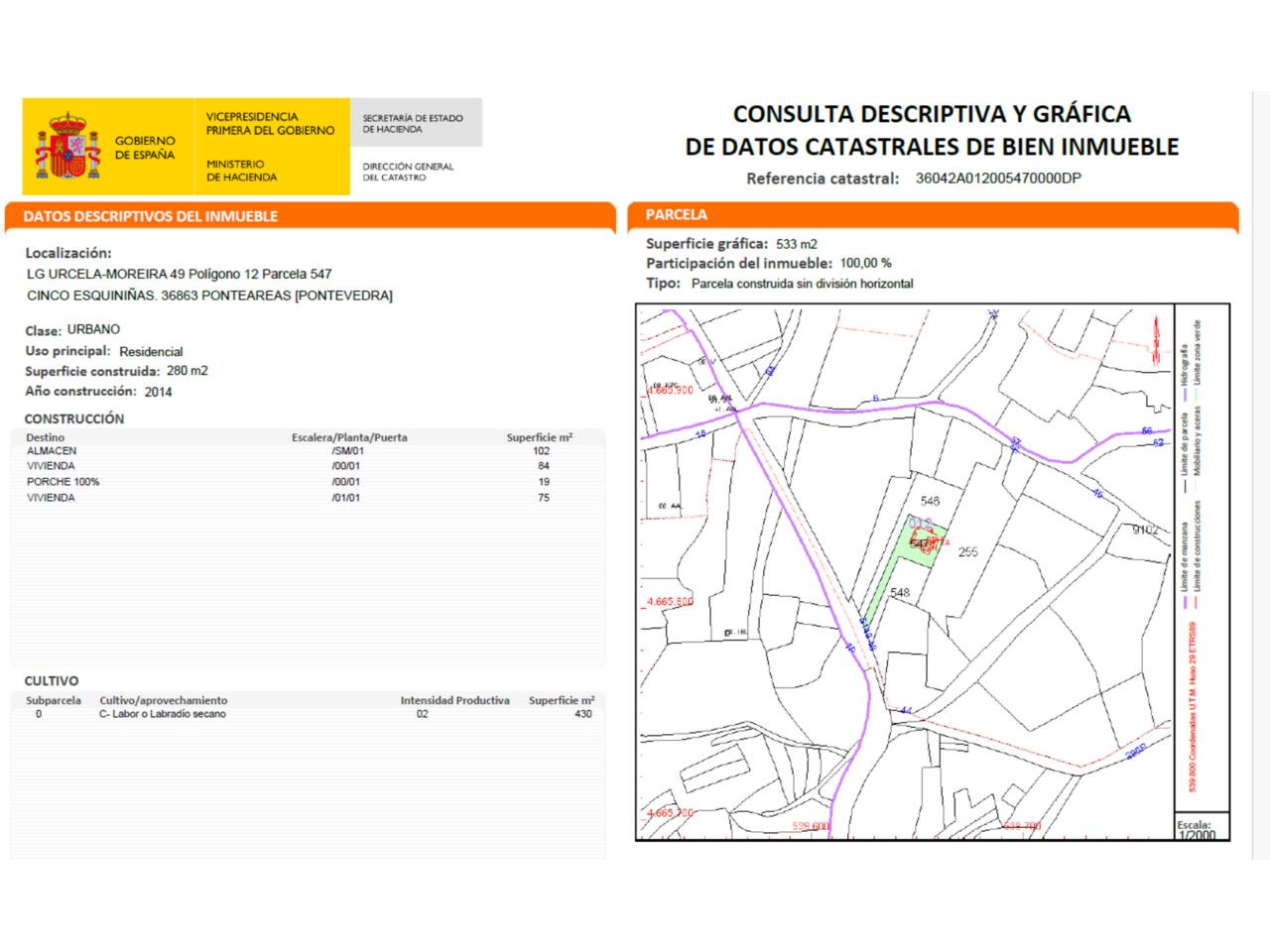Click the Spanish coat of arms emblem

(68, 147)
